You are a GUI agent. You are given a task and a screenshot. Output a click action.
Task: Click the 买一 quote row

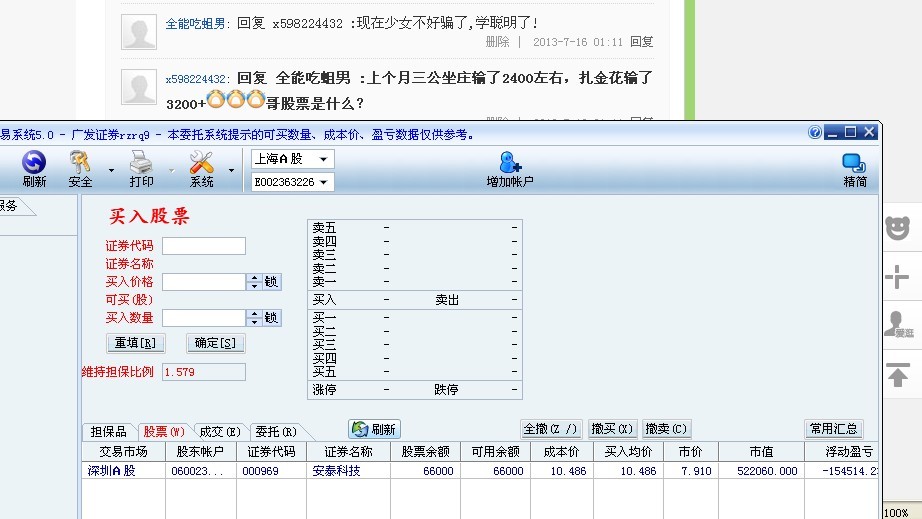point(415,317)
